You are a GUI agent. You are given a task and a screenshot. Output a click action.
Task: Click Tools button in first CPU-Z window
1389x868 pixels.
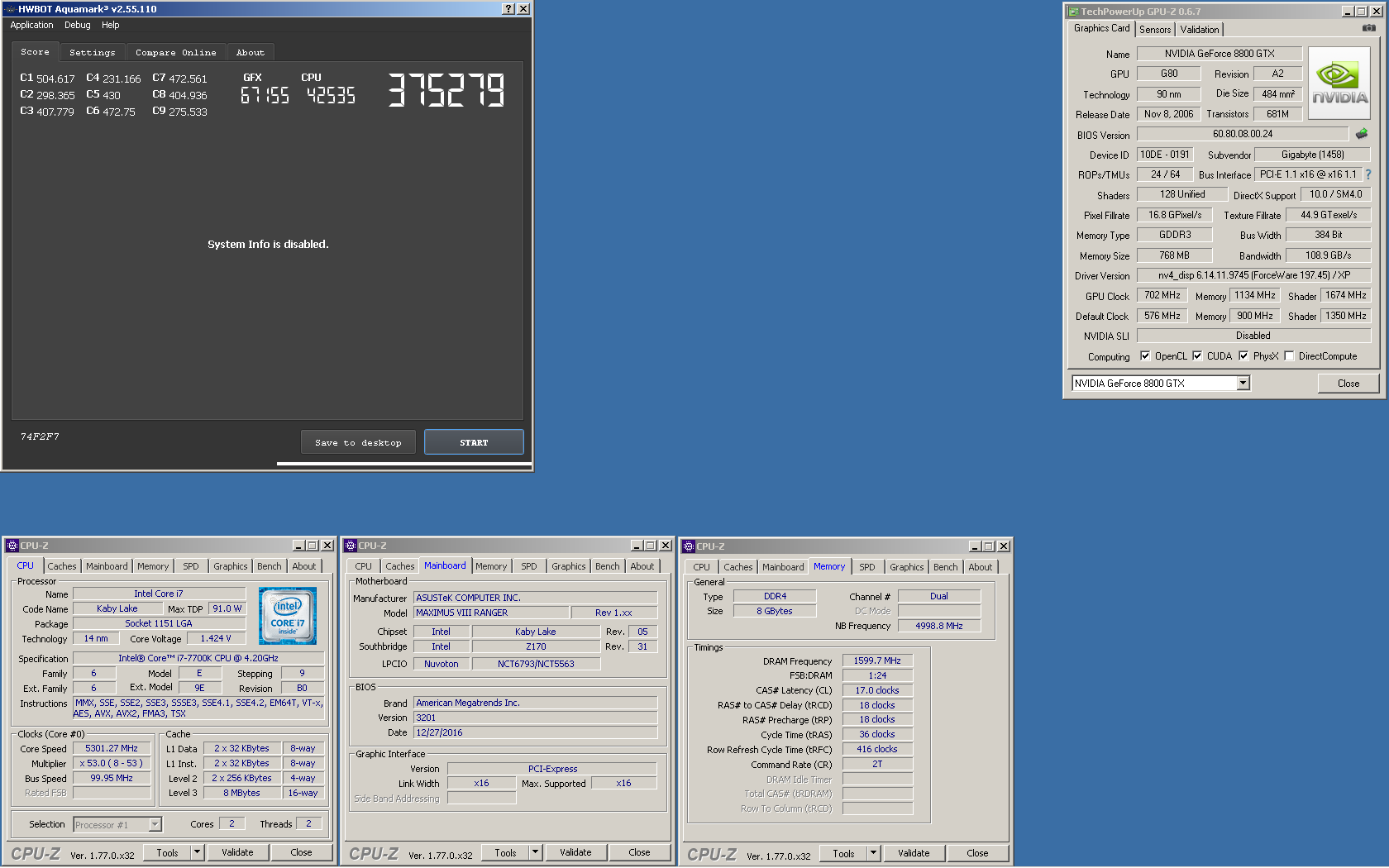coord(168,852)
